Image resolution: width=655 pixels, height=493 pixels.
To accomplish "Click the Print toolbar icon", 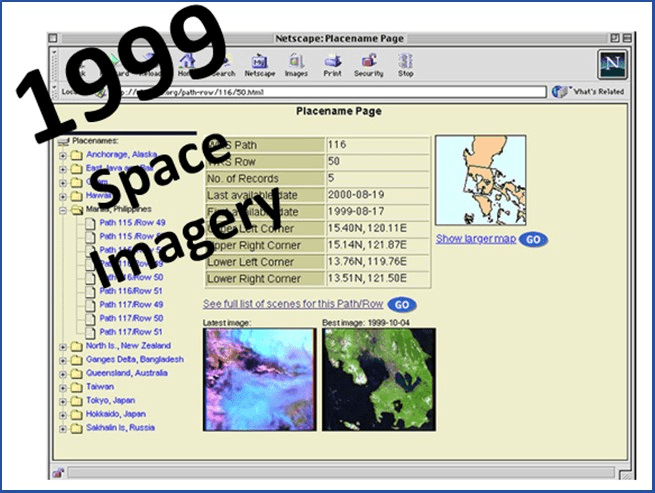I will click(x=331, y=63).
